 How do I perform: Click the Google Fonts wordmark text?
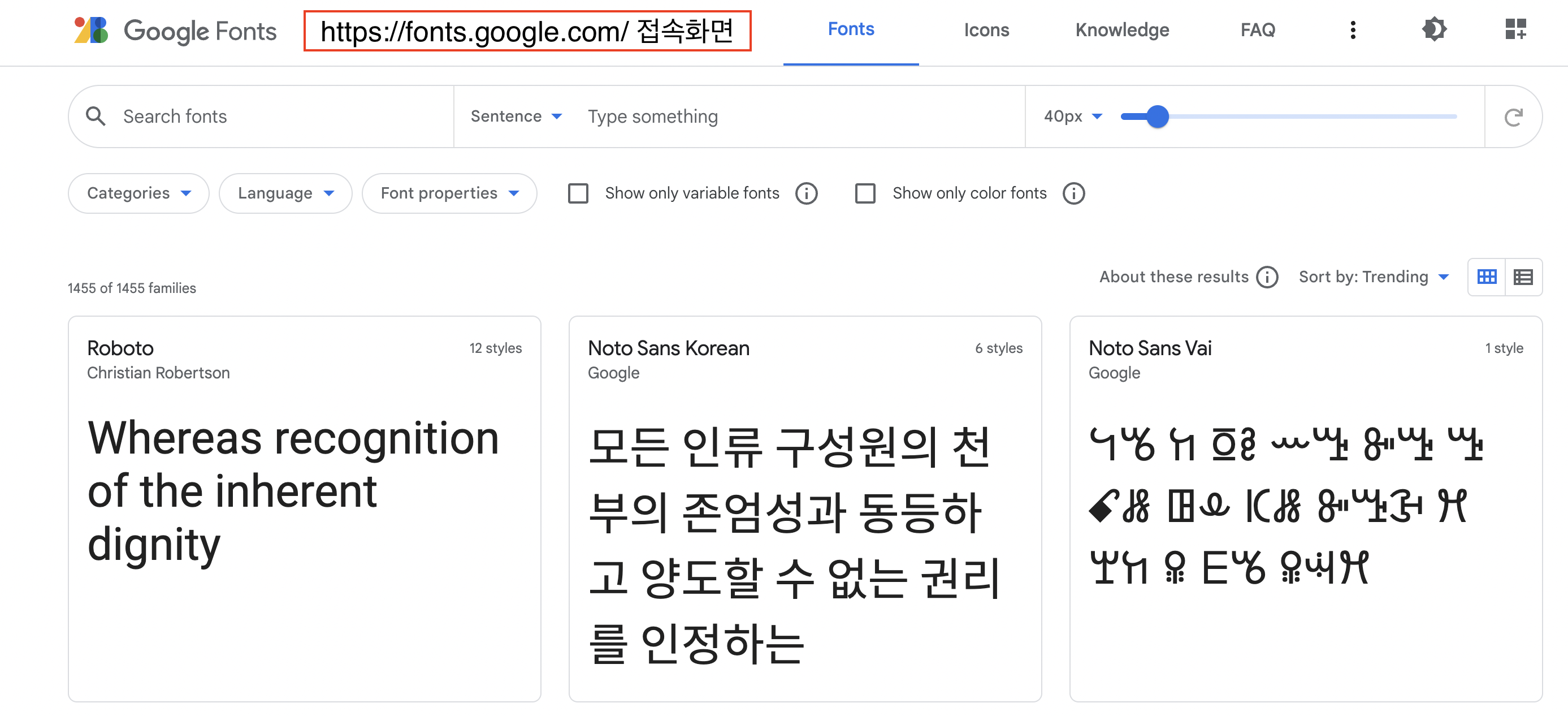(200, 31)
